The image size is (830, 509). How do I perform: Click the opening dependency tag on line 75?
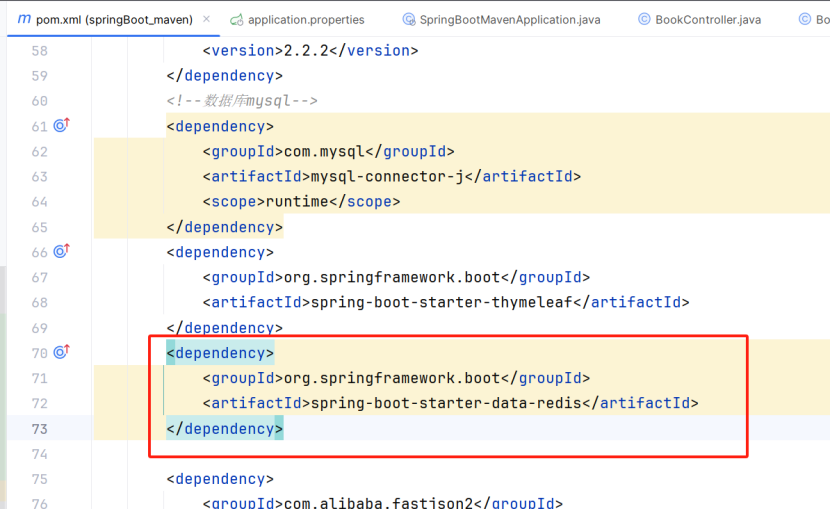[x=220, y=479]
